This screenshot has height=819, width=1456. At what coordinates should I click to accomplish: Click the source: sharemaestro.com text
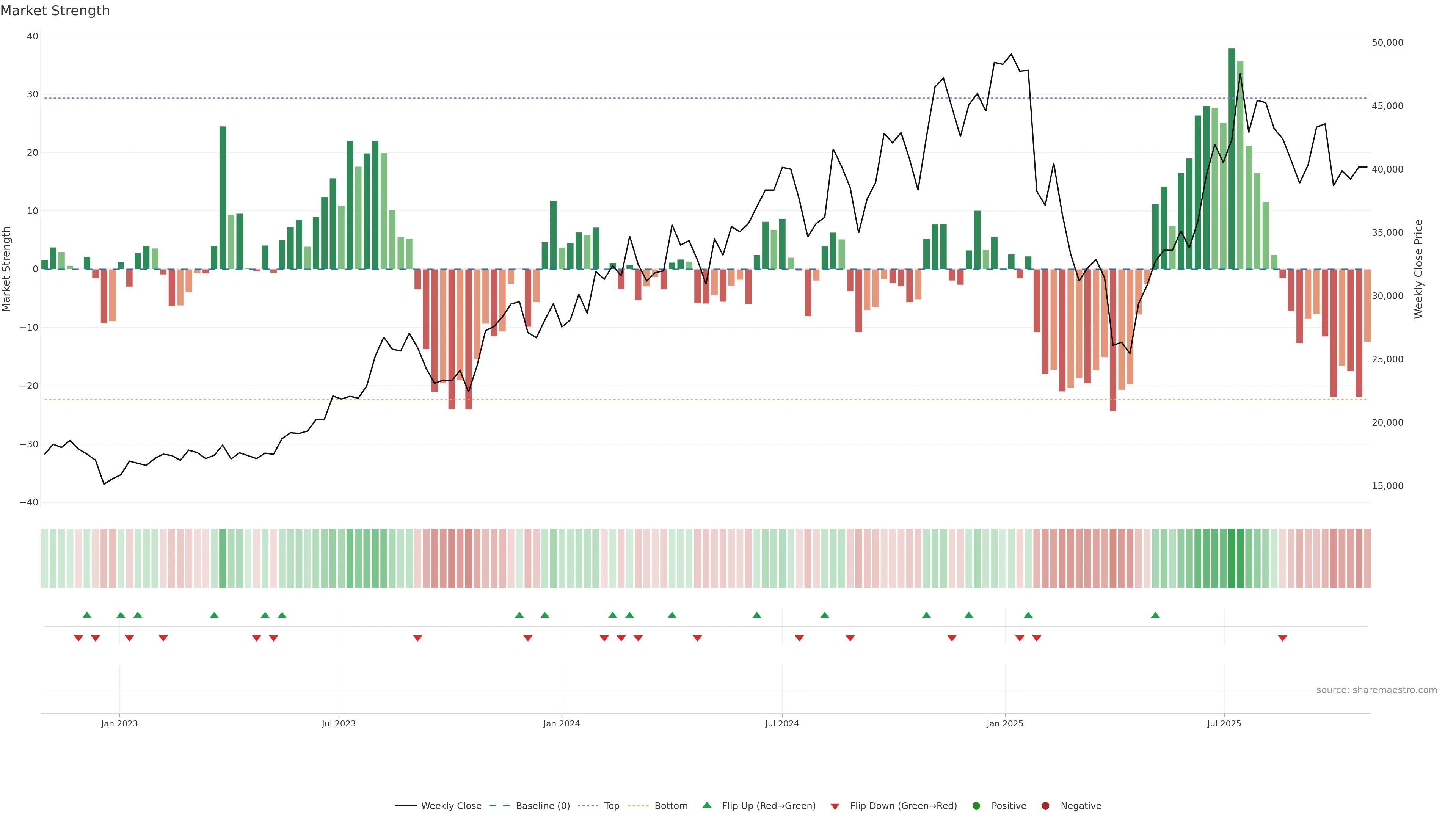tap(1376, 690)
